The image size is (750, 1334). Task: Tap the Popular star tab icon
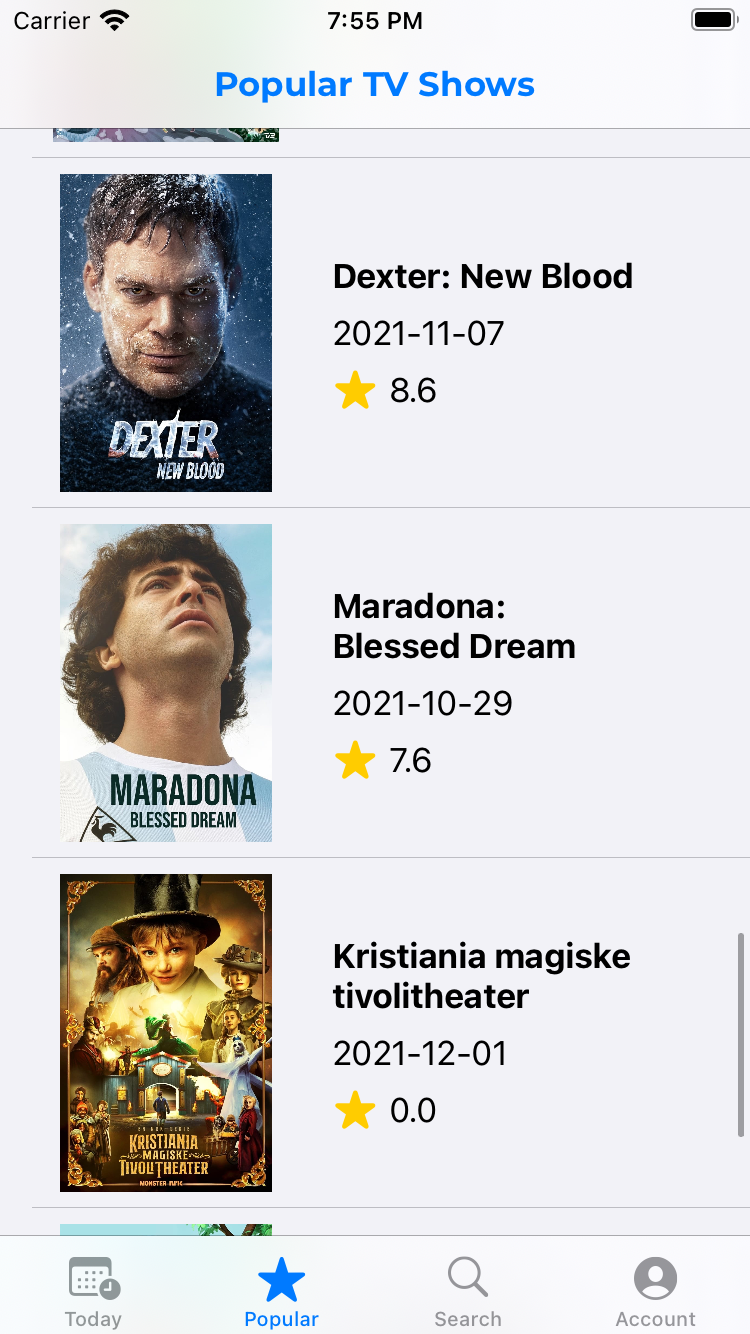(x=281, y=1280)
